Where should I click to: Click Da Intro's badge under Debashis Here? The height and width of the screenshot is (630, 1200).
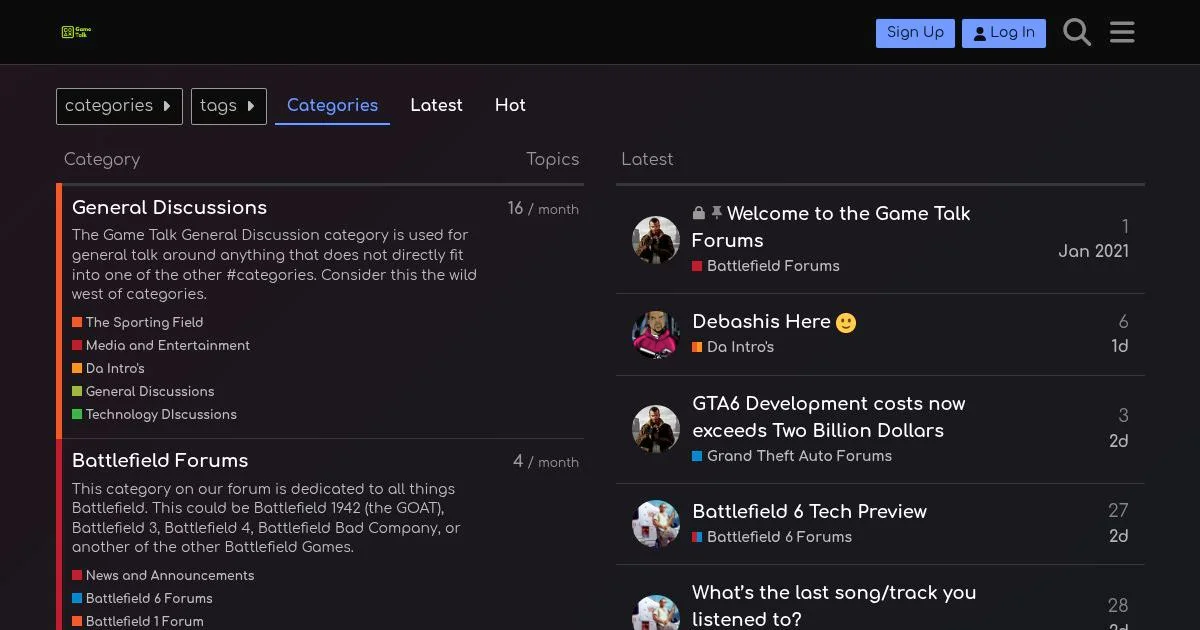tap(733, 347)
